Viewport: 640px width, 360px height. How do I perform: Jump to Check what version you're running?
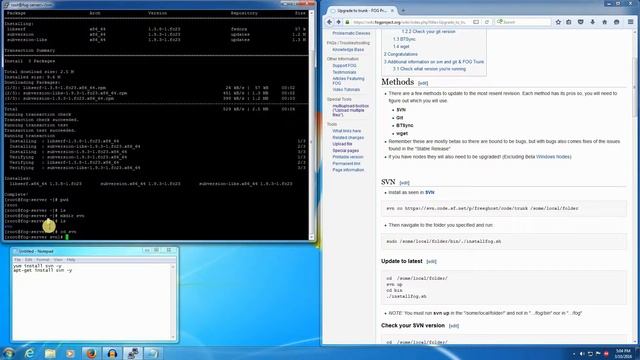click(429, 69)
